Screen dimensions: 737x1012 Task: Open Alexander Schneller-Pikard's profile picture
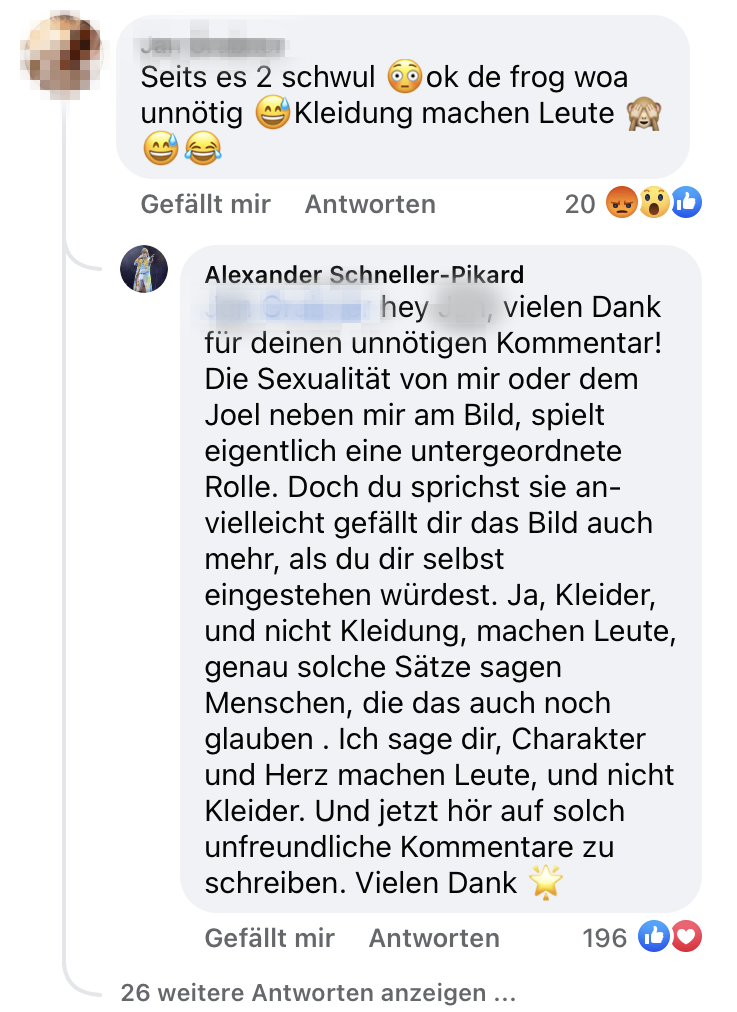click(x=143, y=268)
